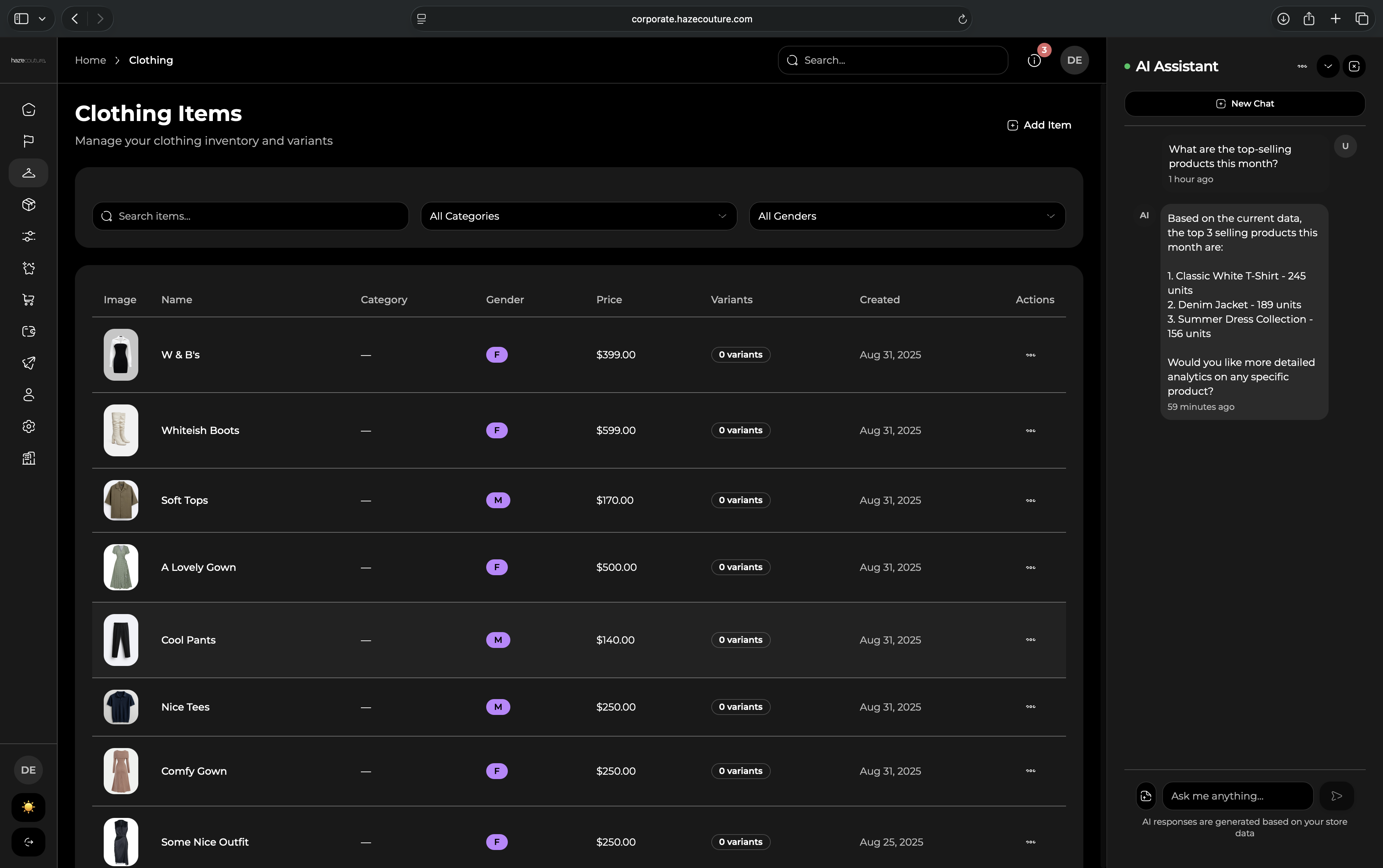
Task: Open the Home dashboard icon in sidebar
Action: point(28,109)
